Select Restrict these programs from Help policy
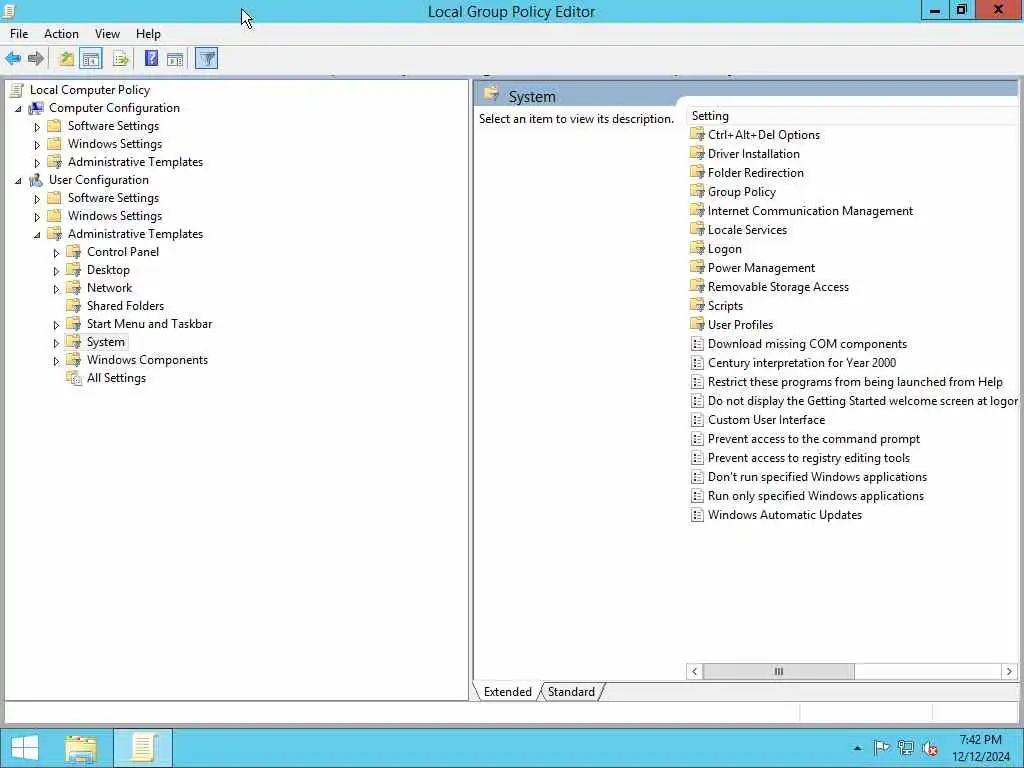 (855, 382)
